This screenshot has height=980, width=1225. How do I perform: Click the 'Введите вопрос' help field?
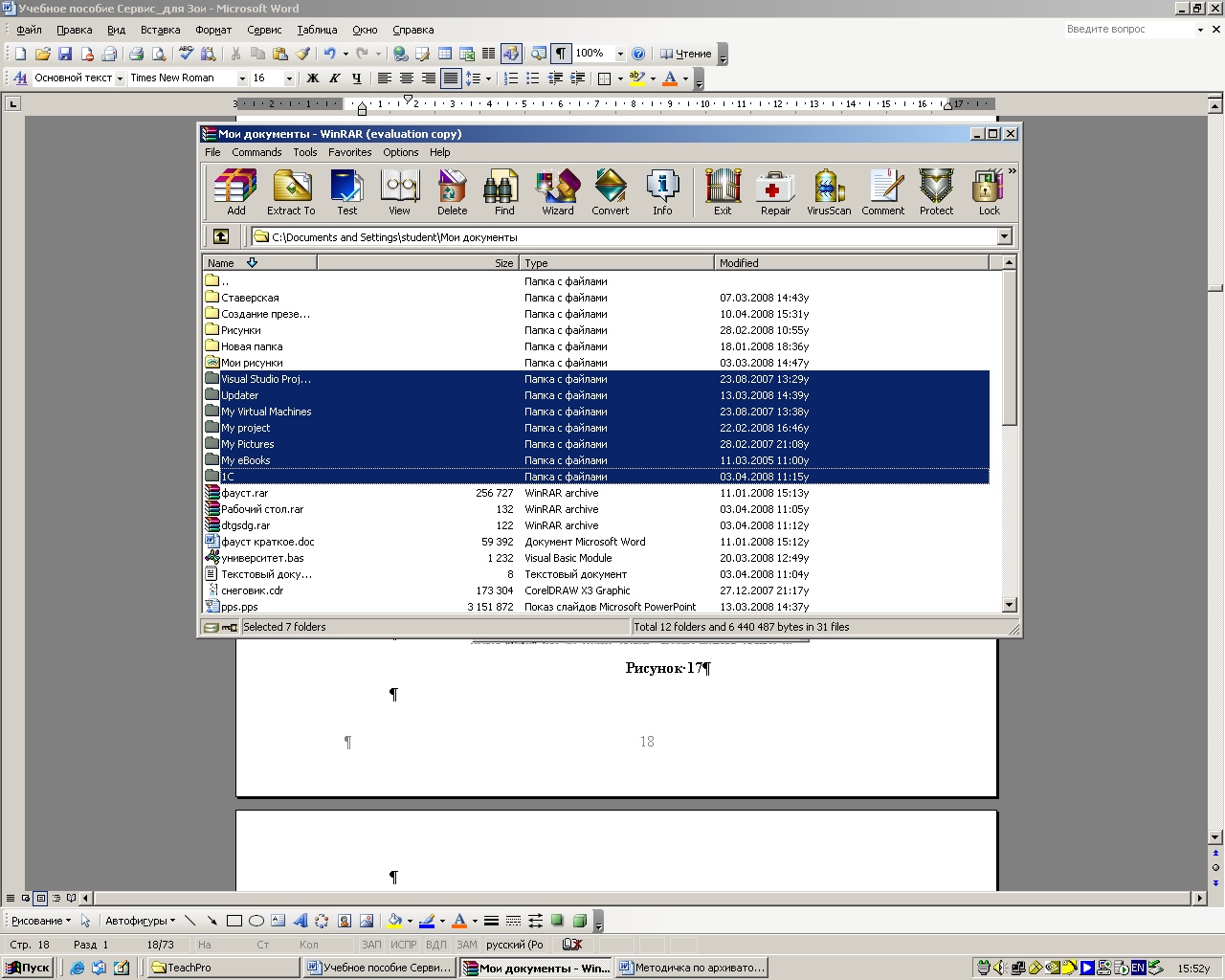(1129, 30)
